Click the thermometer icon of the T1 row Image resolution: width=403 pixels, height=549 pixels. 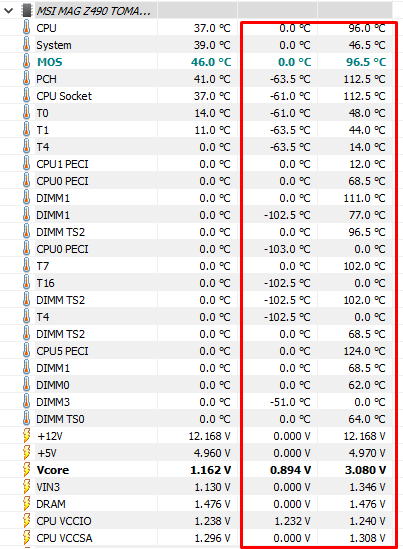pos(27,130)
